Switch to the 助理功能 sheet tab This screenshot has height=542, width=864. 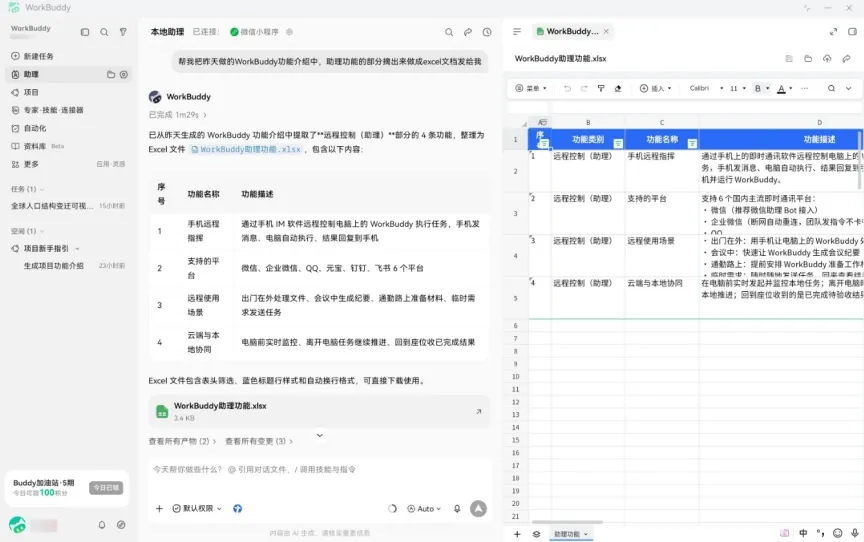pyautogui.click(x=570, y=534)
